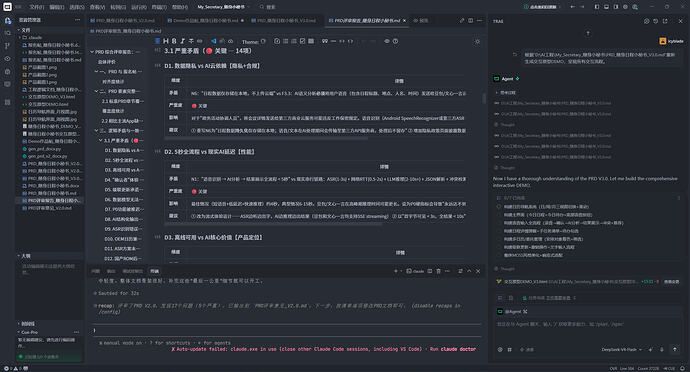
Task: Open explorer more actions (…) button
Action: coord(77,20)
